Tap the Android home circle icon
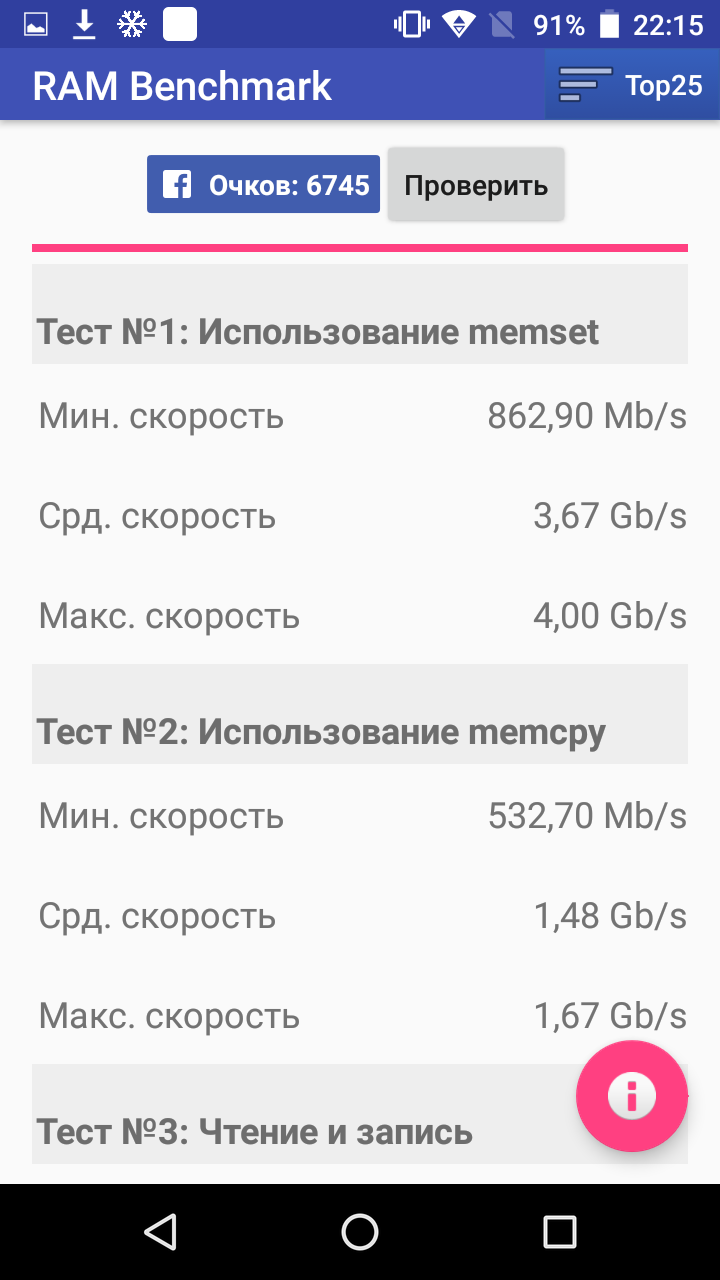Image resolution: width=720 pixels, height=1280 pixels. coord(360,1232)
